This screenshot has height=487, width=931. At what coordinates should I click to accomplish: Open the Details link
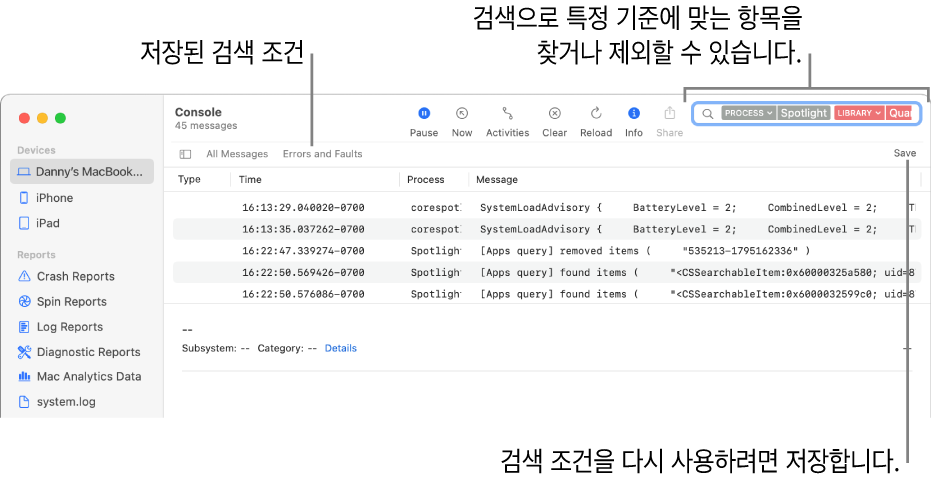pos(340,348)
